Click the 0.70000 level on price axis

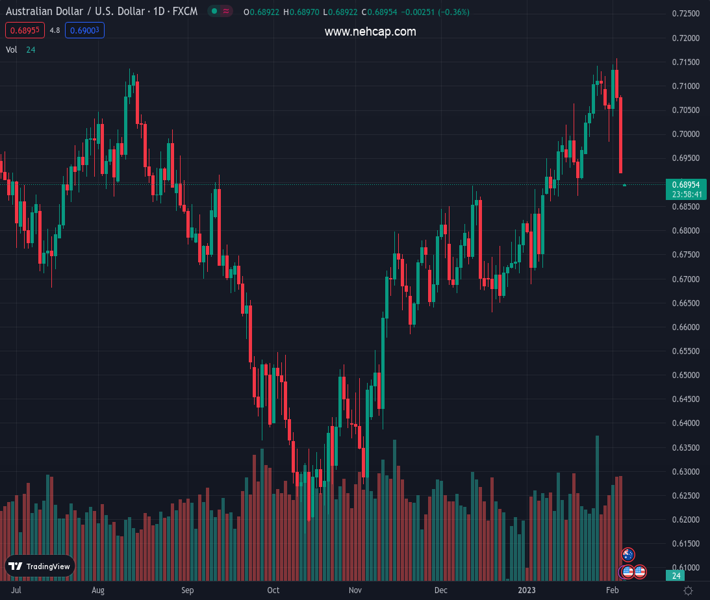pos(685,134)
